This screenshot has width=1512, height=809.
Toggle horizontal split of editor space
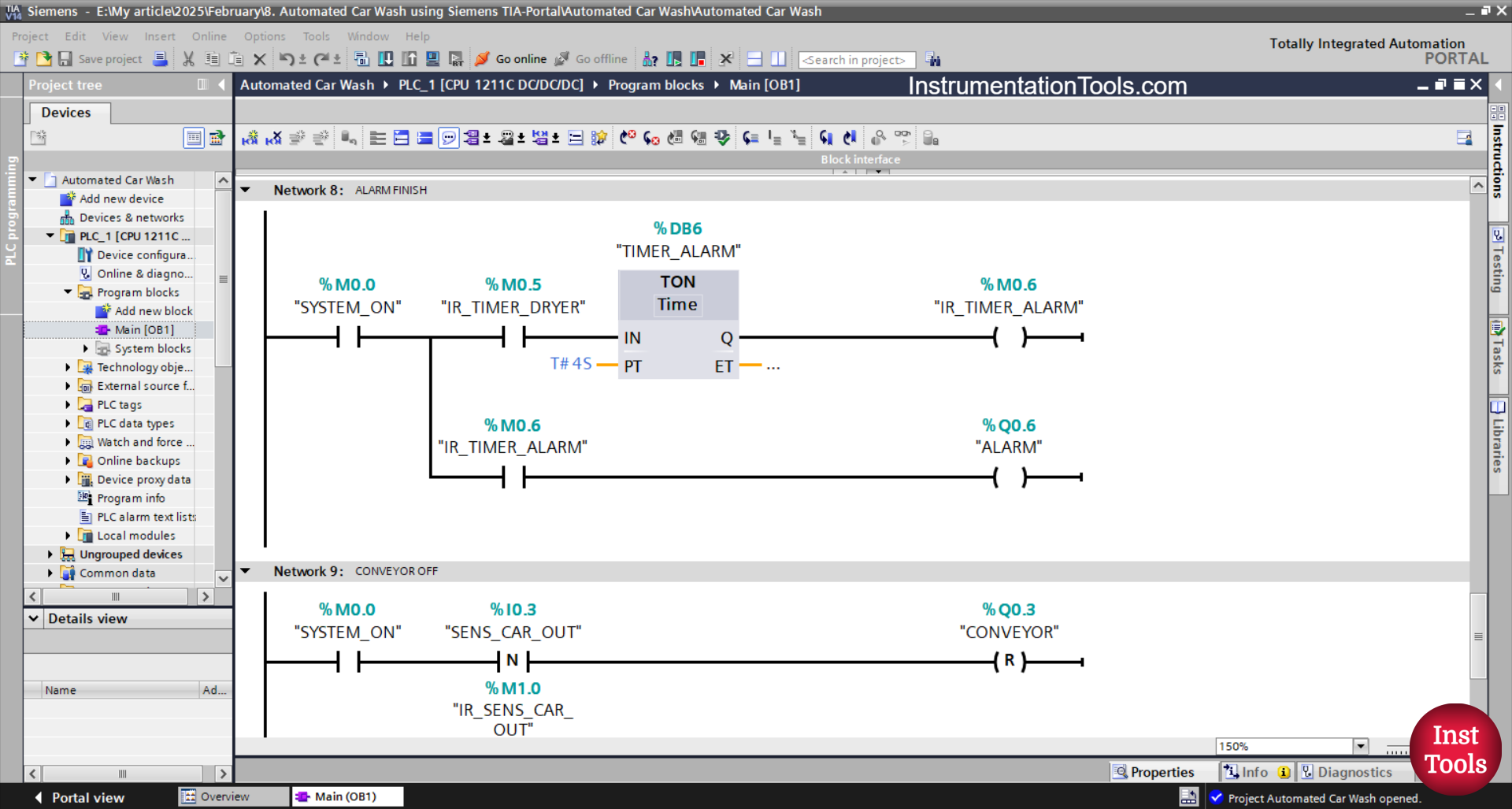754,58
